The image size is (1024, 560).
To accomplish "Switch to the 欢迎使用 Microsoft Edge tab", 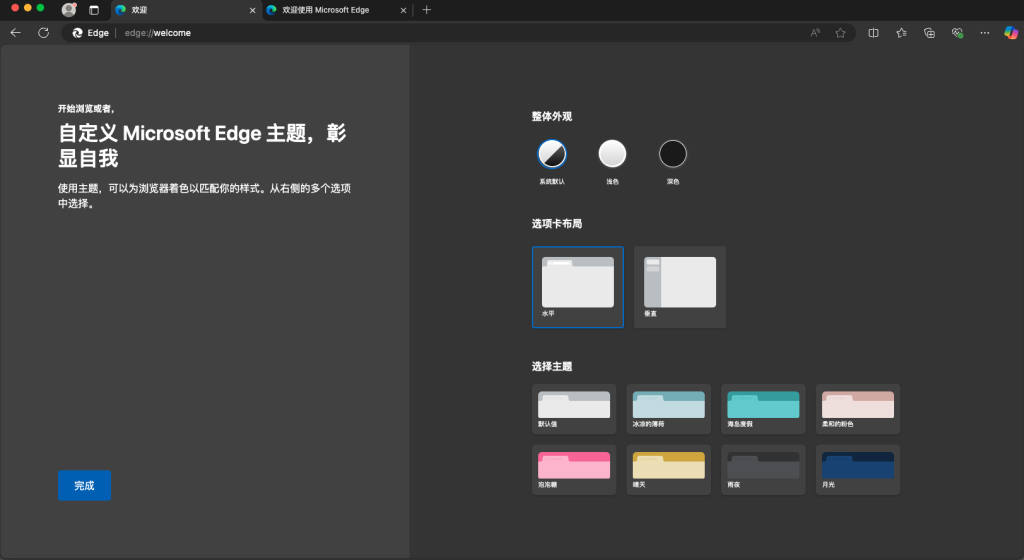I will point(337,10).
